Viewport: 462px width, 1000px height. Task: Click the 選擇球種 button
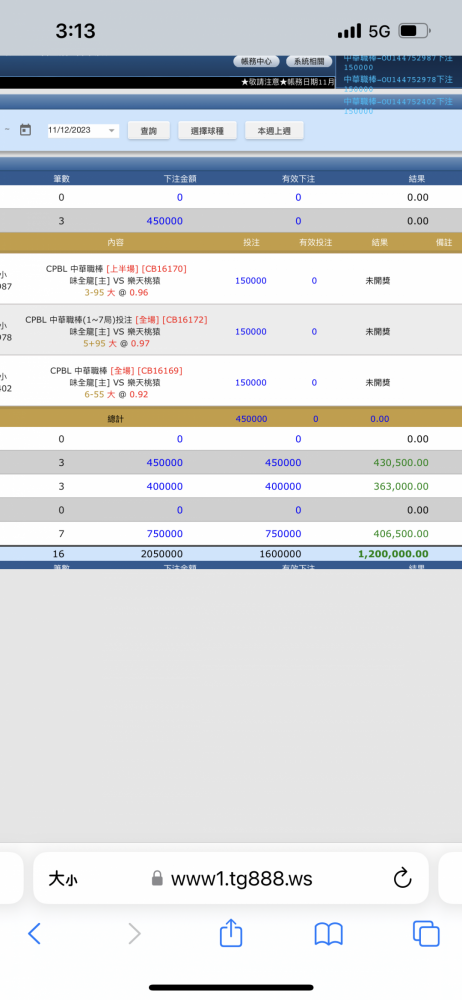205,131
